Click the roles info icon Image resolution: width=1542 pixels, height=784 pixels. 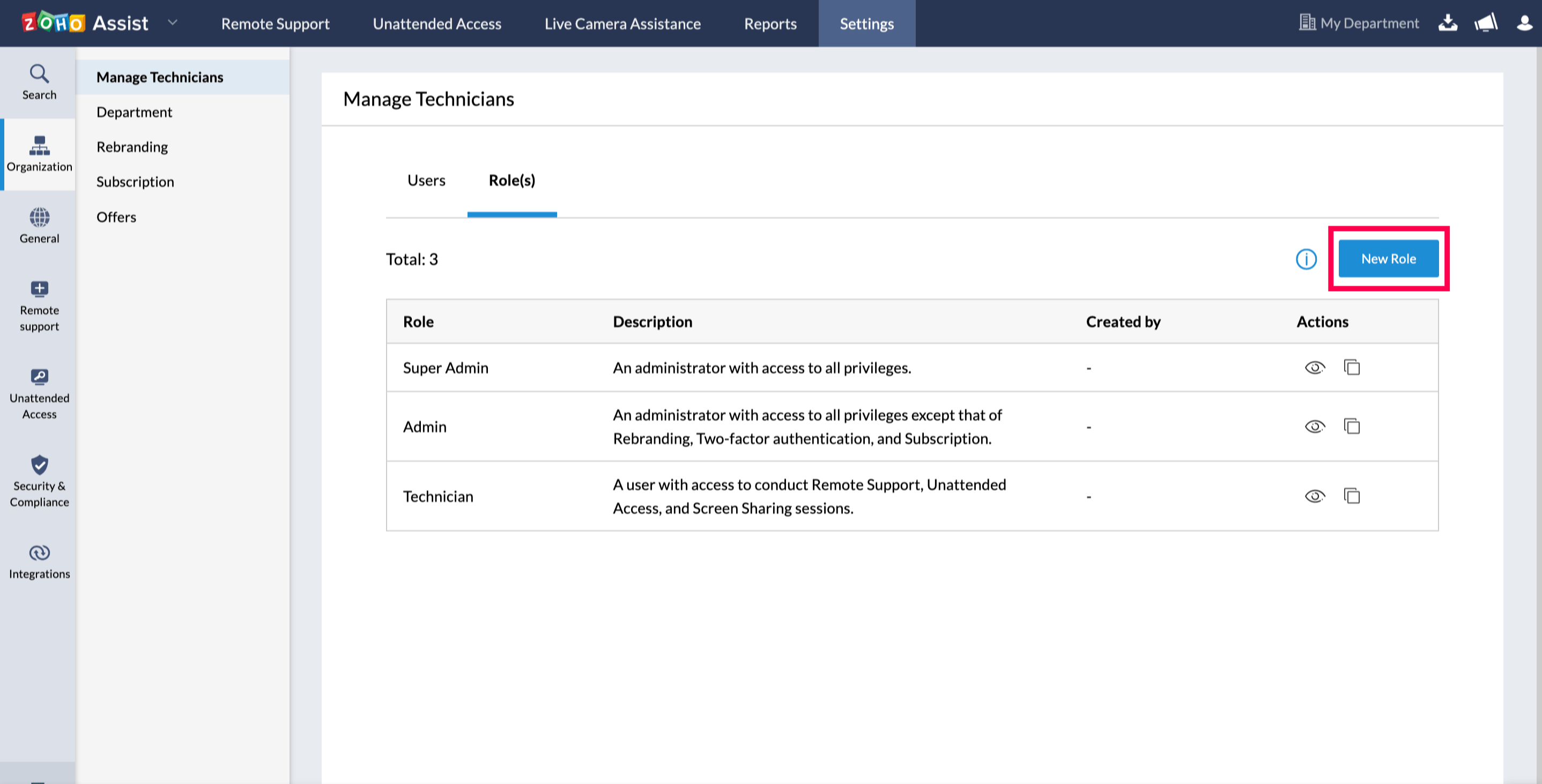1306,259
